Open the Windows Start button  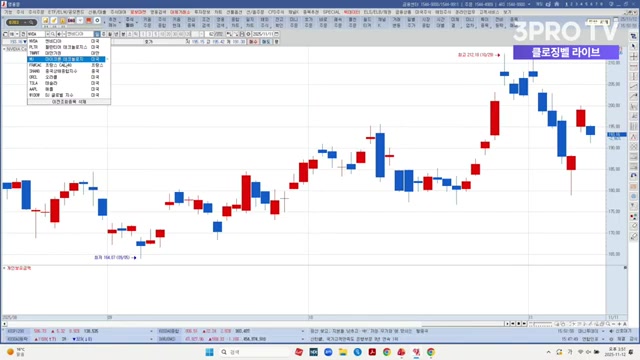[209, 352]
